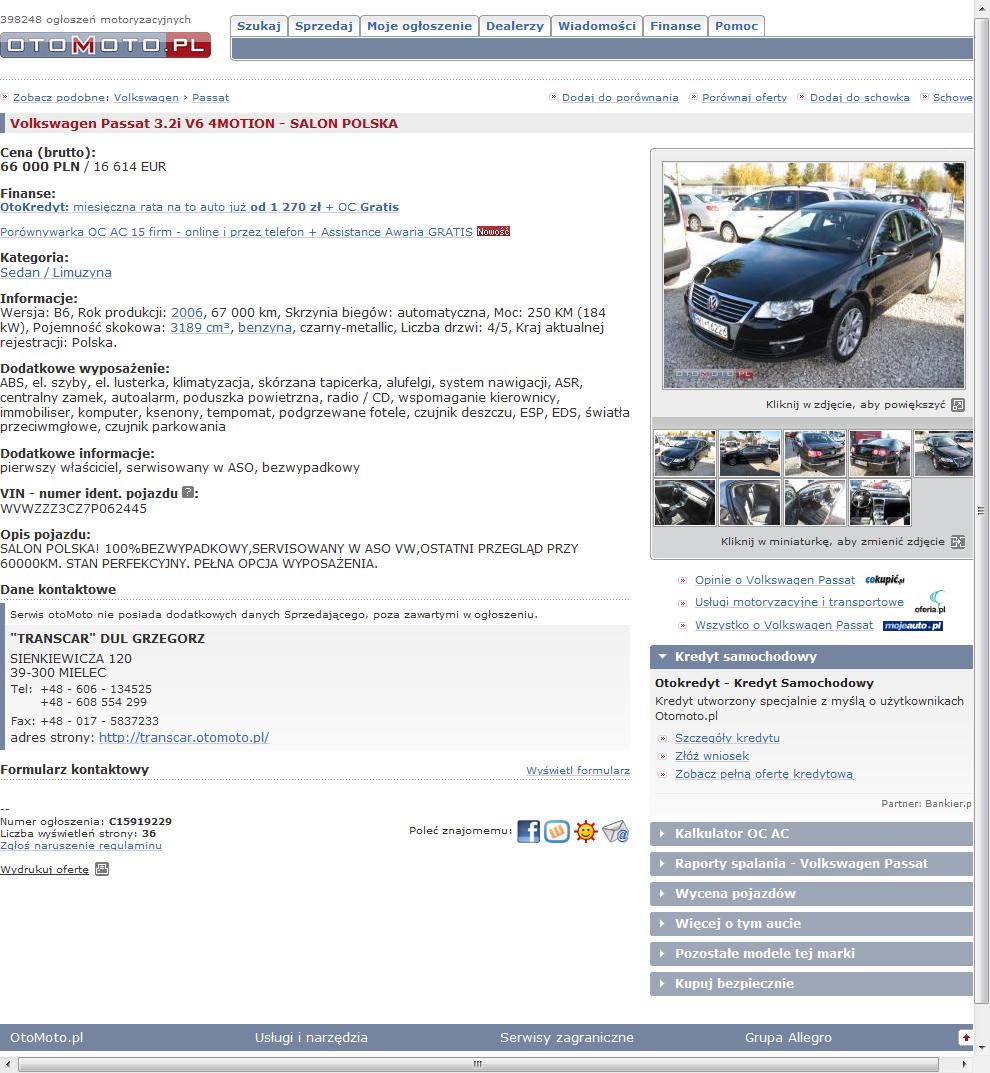Screen dimensions: 990x1073
Task: Expand the Więcej o tym aucie section
Action: 811,924
